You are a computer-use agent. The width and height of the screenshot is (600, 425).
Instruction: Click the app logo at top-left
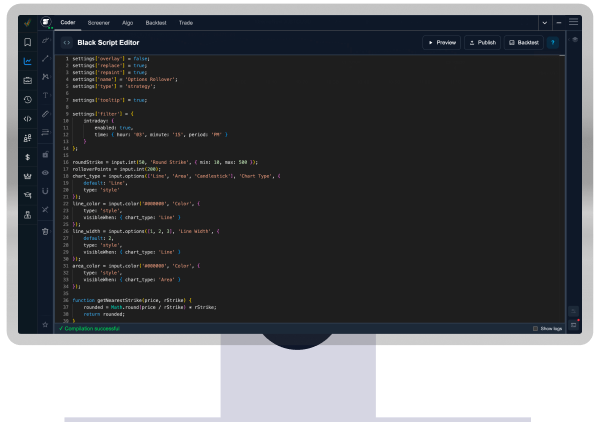coord(28,23)
